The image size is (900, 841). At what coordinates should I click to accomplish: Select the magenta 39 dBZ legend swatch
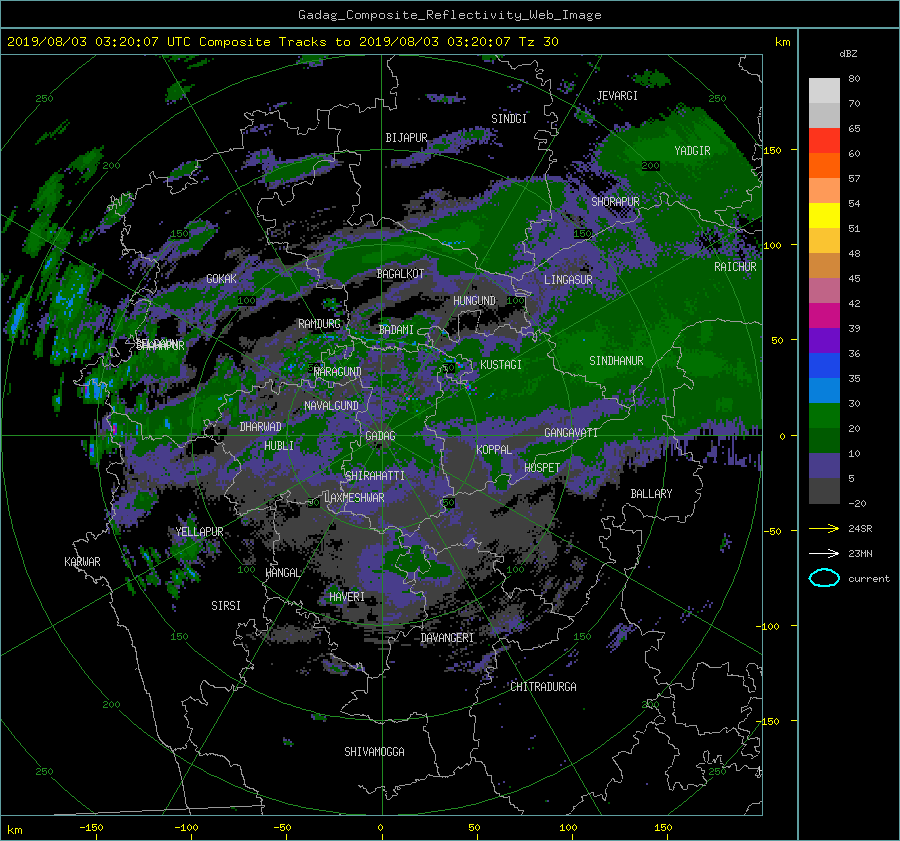(x=824, y=316)
